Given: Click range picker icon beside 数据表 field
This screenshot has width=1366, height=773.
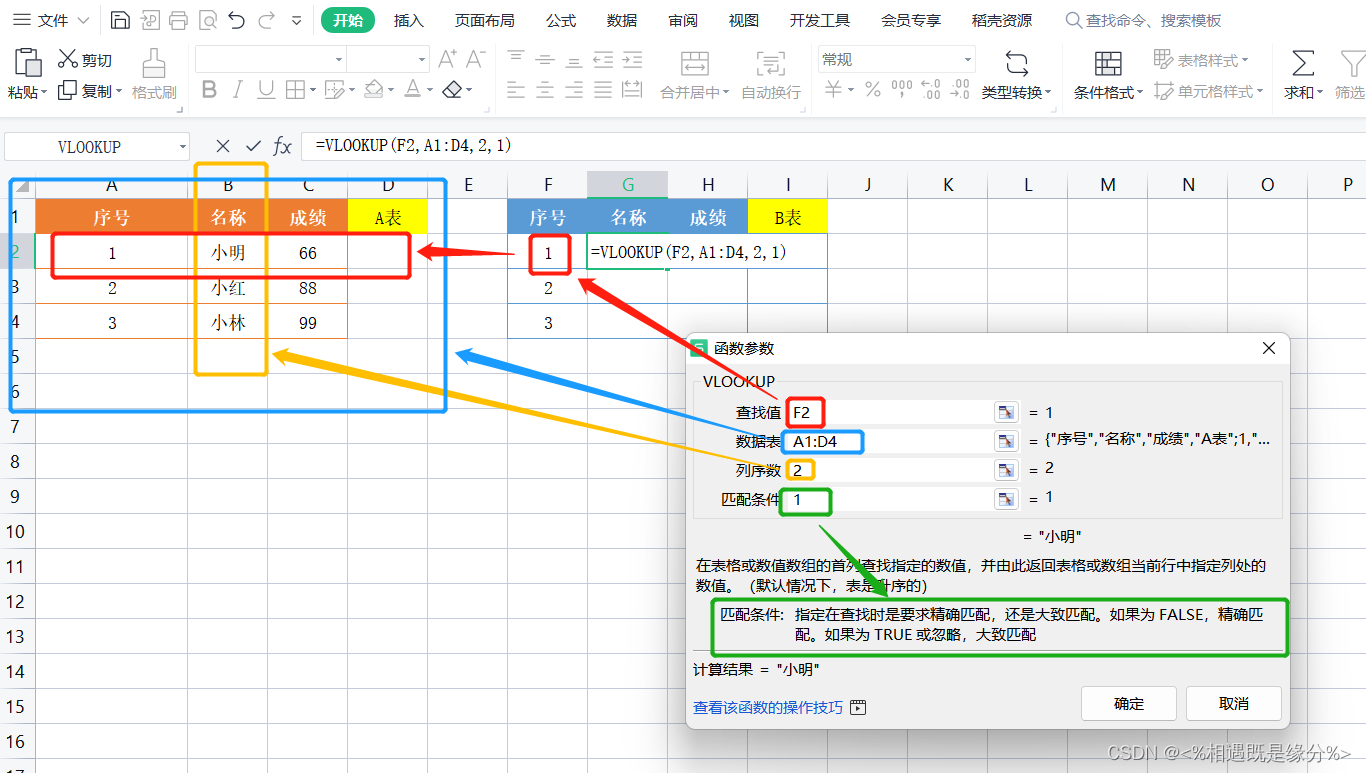Looking at the screenshot, I should point(1005,441).
